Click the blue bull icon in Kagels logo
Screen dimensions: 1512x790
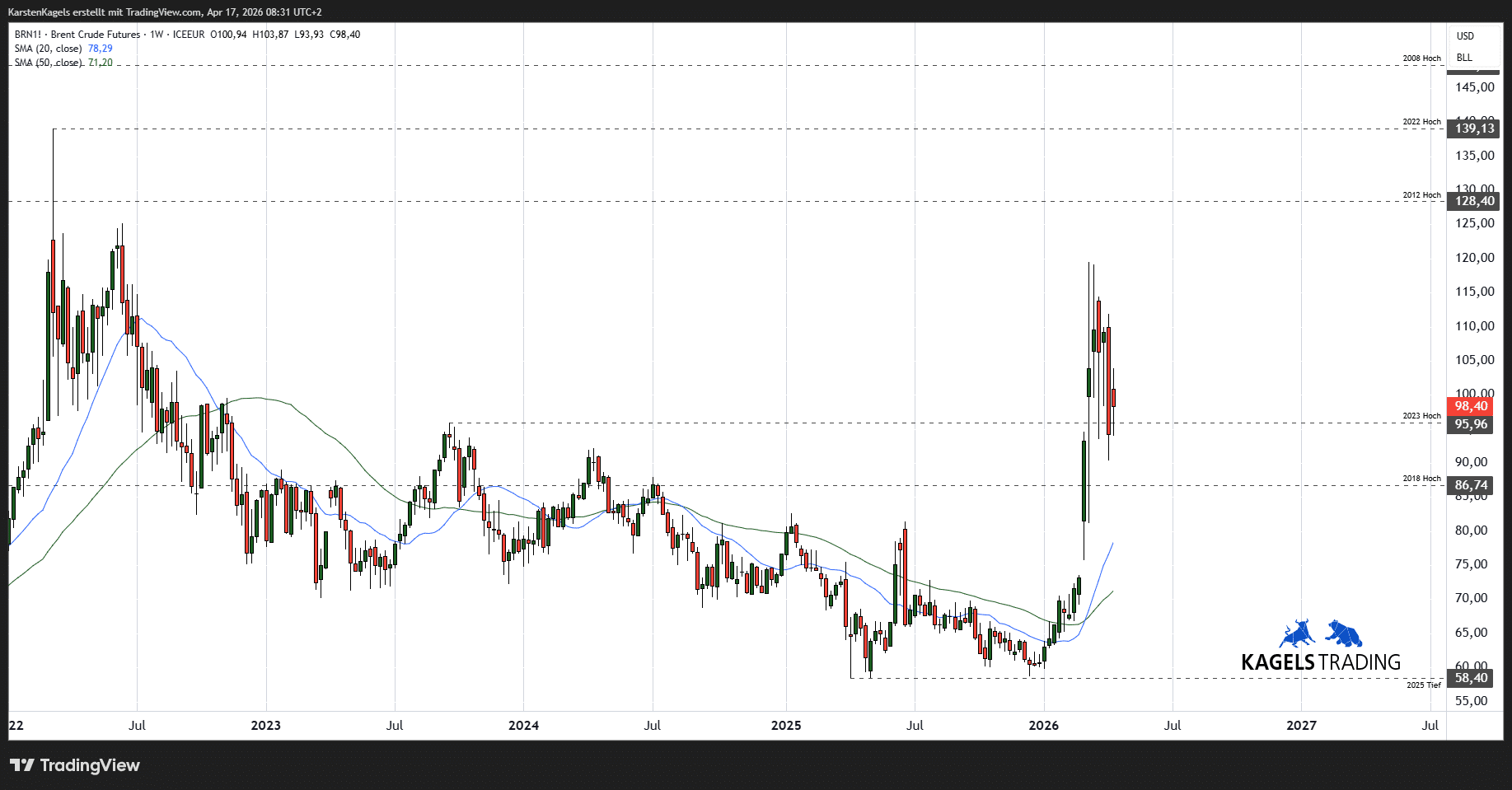[x=1297, y=633]
